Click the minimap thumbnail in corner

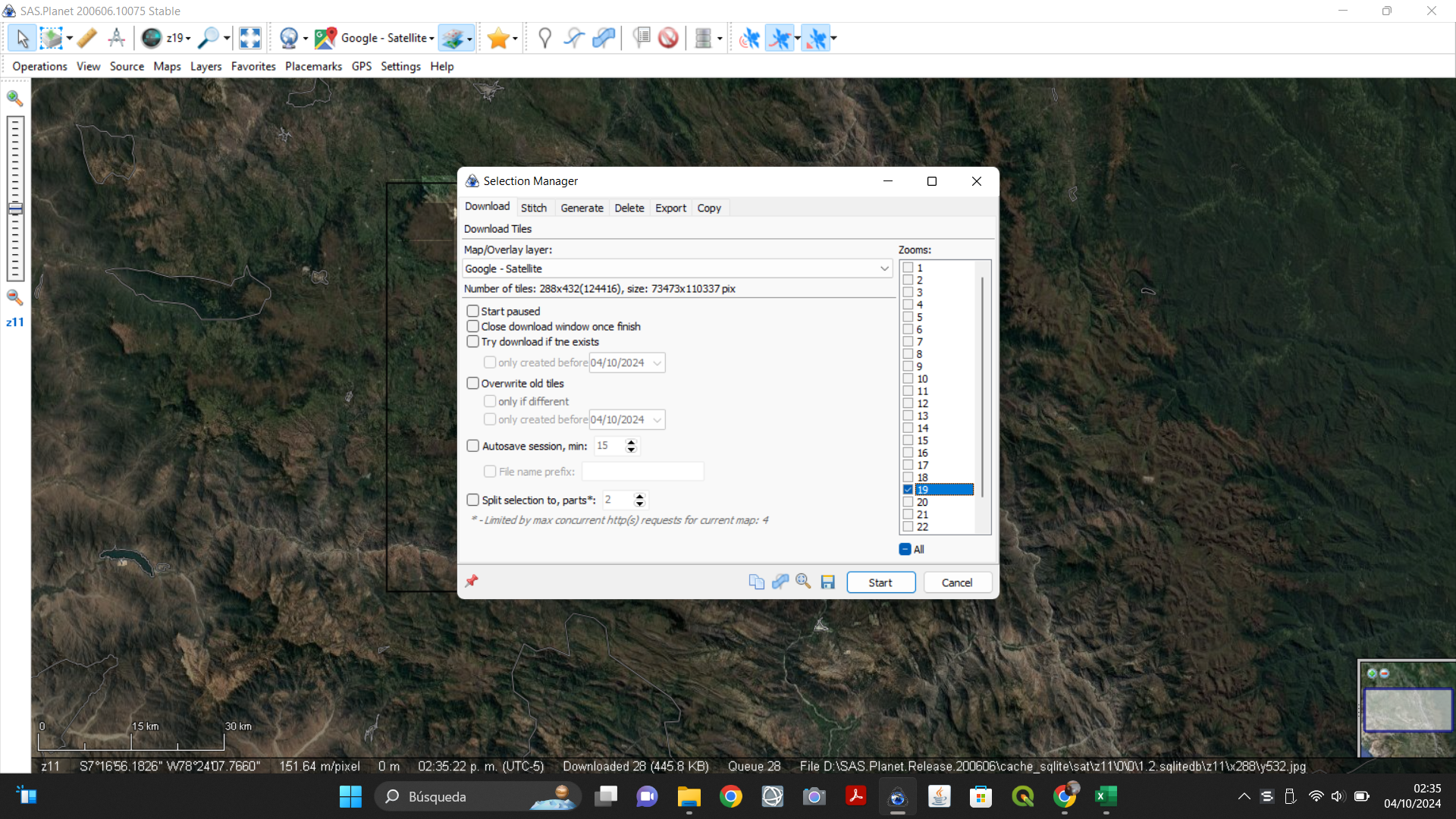pyautogui.click(x=1407, y=709)
